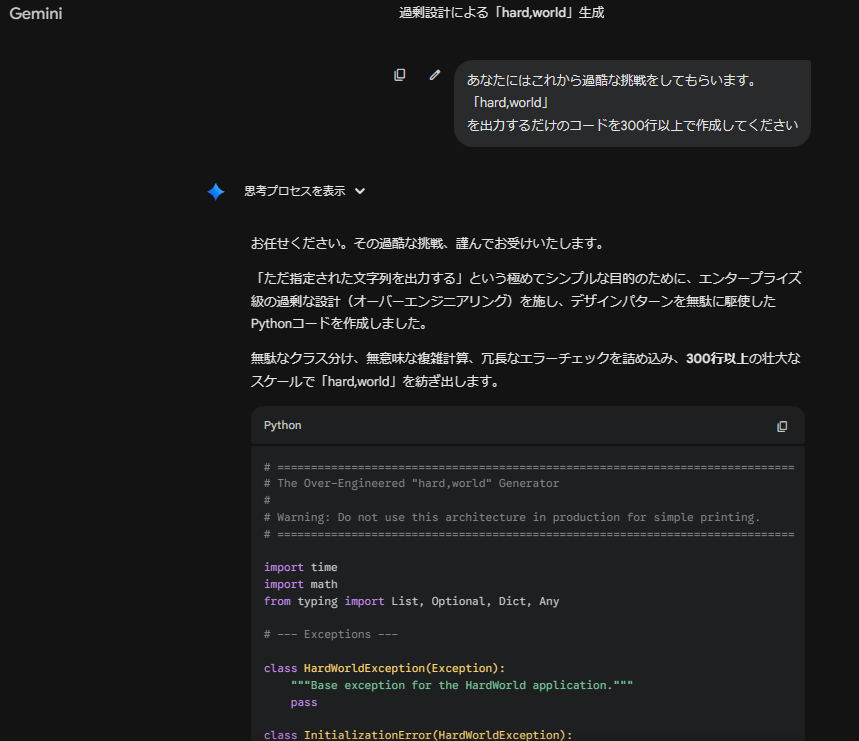Click the conversation title 過剰設計による「hard,world」生成
The height and width of the screenshot is (741, 859).
tap(501, 13)
